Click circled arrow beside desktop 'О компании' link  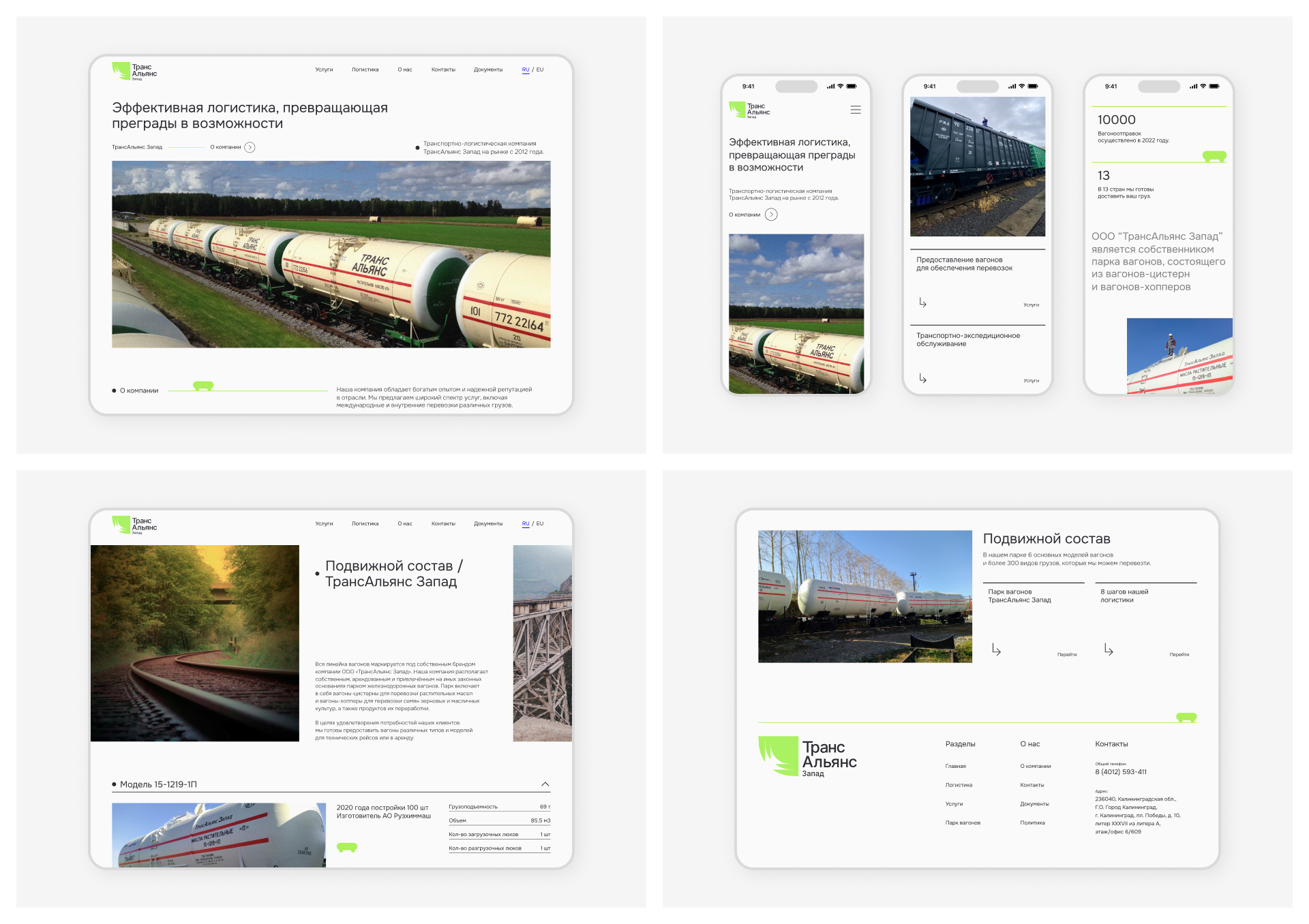(x=250, y=147)
